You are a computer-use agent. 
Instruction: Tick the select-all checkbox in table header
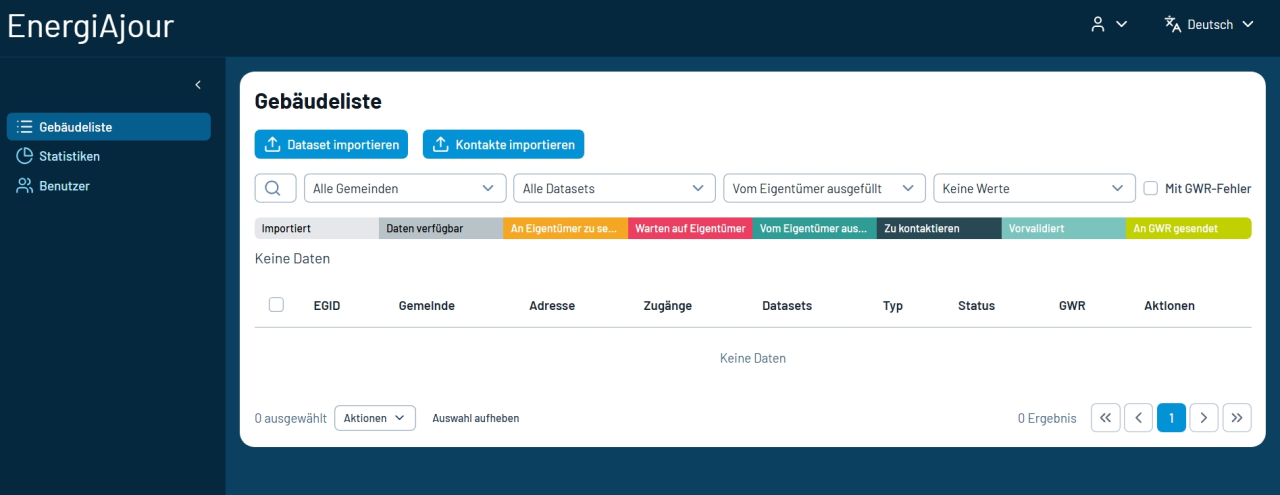[276, 305]
